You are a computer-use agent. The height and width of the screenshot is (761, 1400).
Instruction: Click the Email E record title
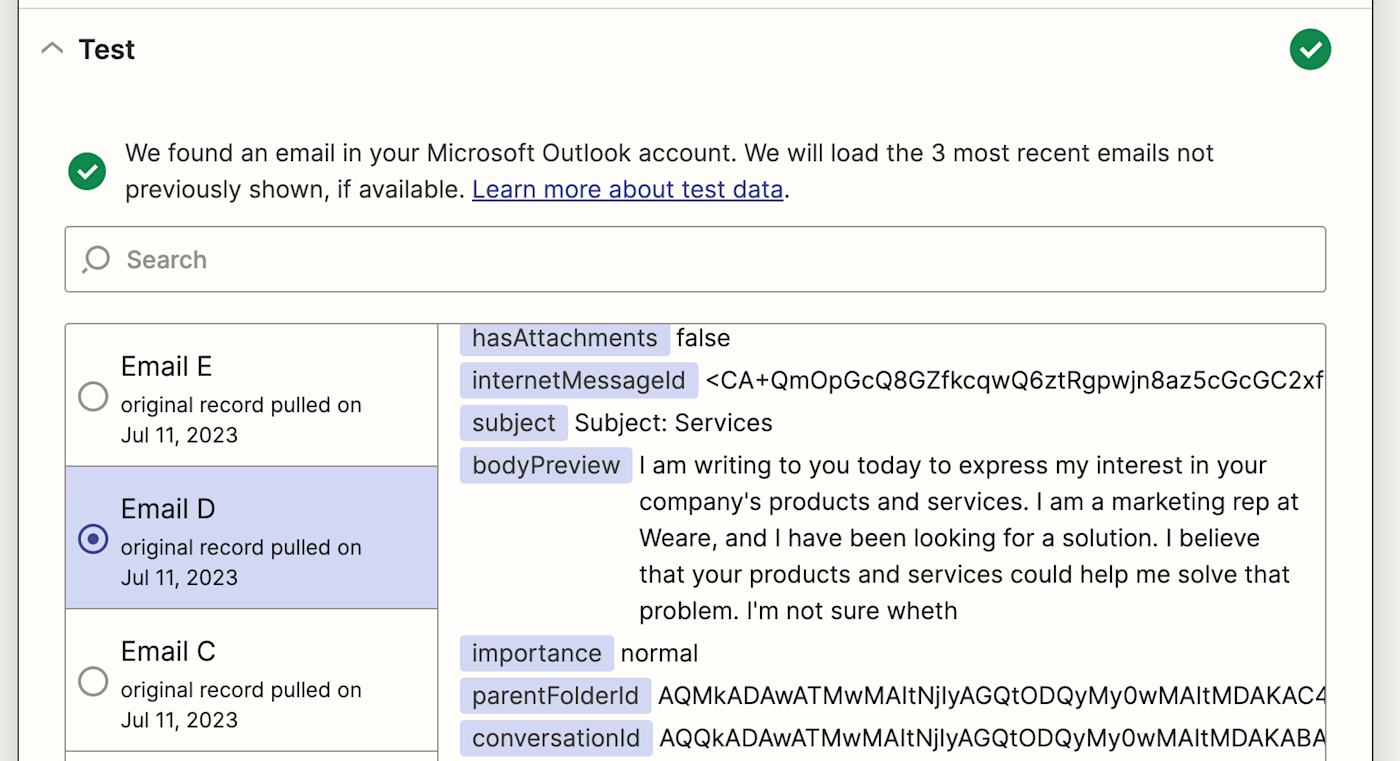tap(166, 367)
